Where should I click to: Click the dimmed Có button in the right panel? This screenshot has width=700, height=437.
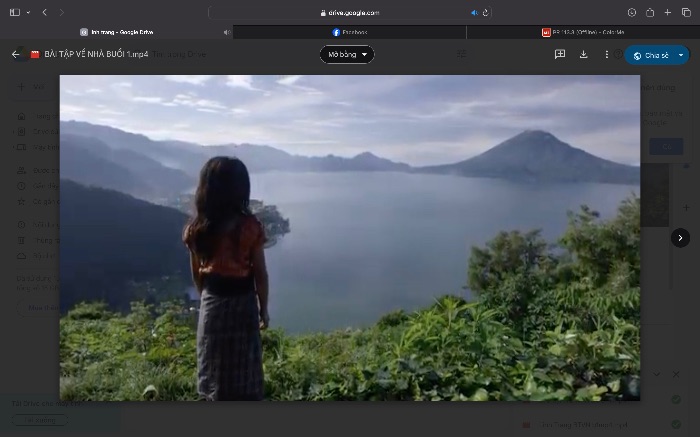pos(666,146)
